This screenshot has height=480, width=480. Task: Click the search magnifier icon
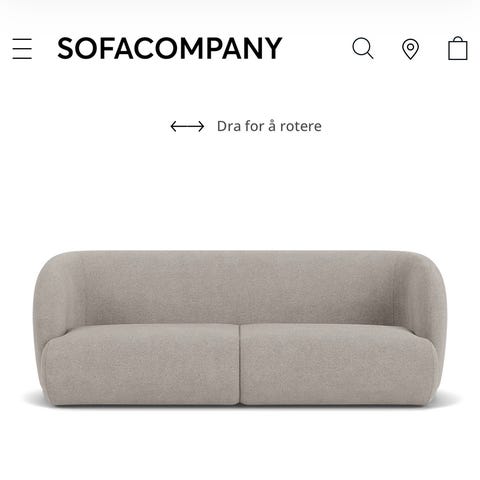click(x=363, y=49)
